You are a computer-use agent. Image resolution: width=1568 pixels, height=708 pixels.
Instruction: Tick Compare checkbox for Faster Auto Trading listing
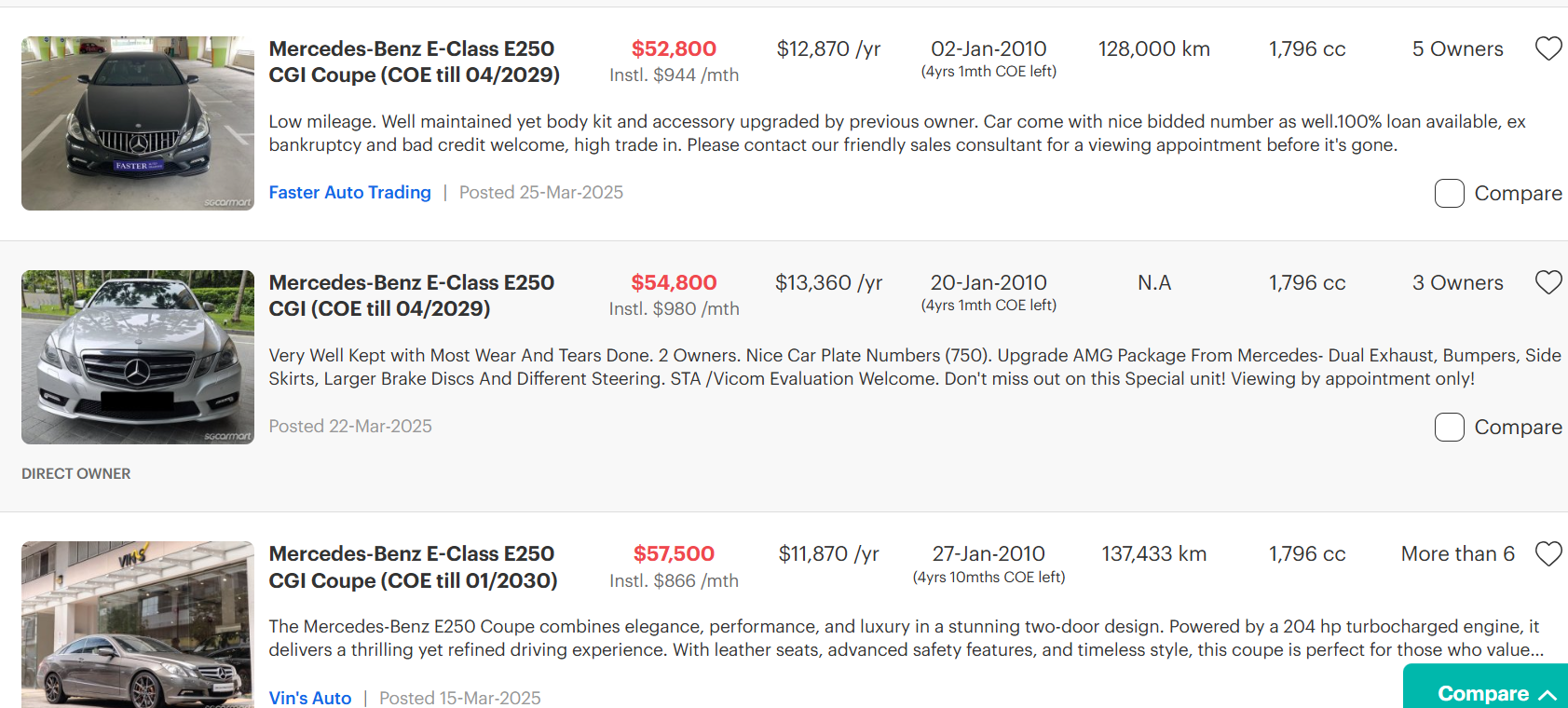1450,193
